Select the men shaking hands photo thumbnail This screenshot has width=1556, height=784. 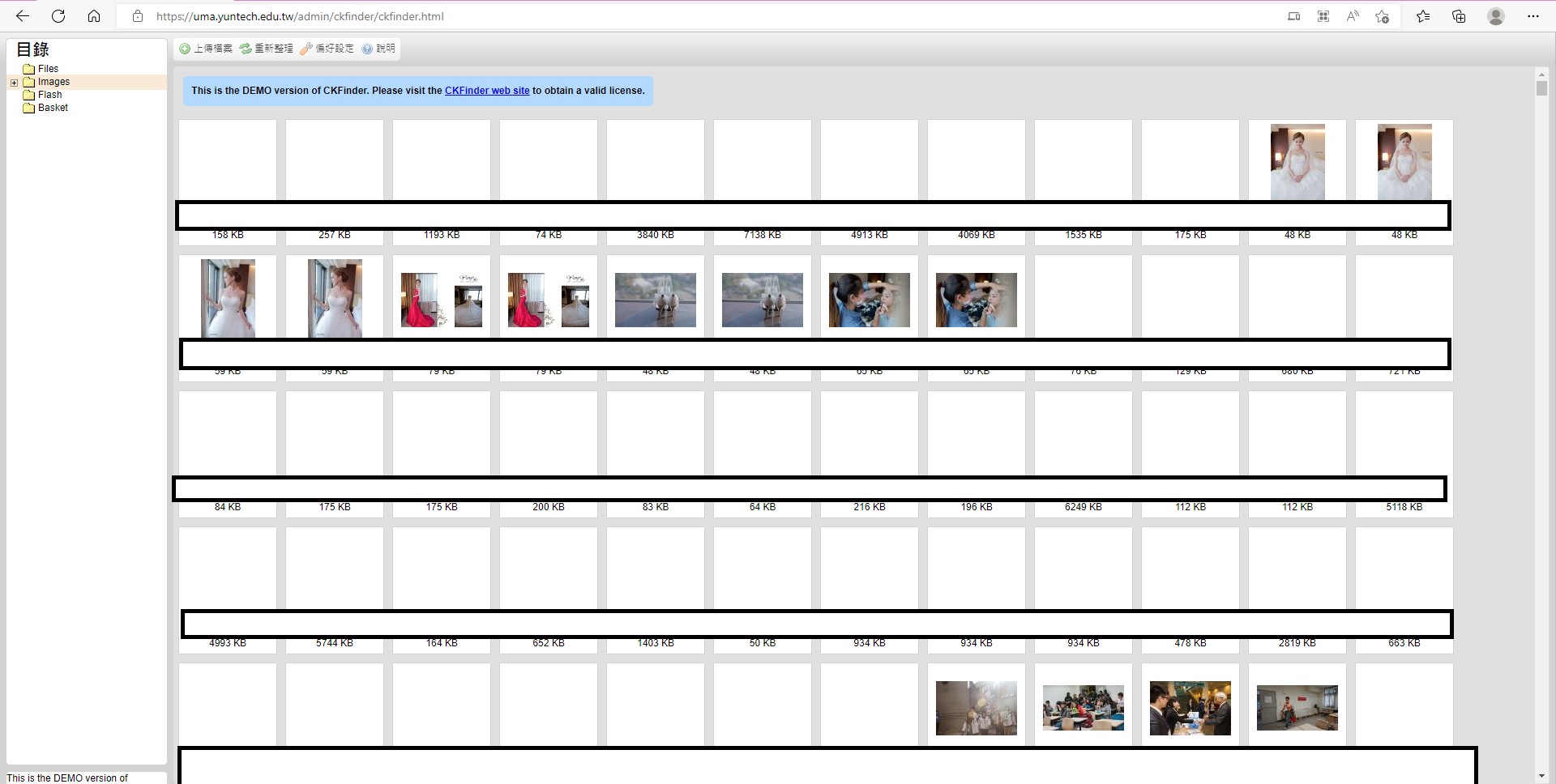pyautogui.click(x=1191, y=708)
